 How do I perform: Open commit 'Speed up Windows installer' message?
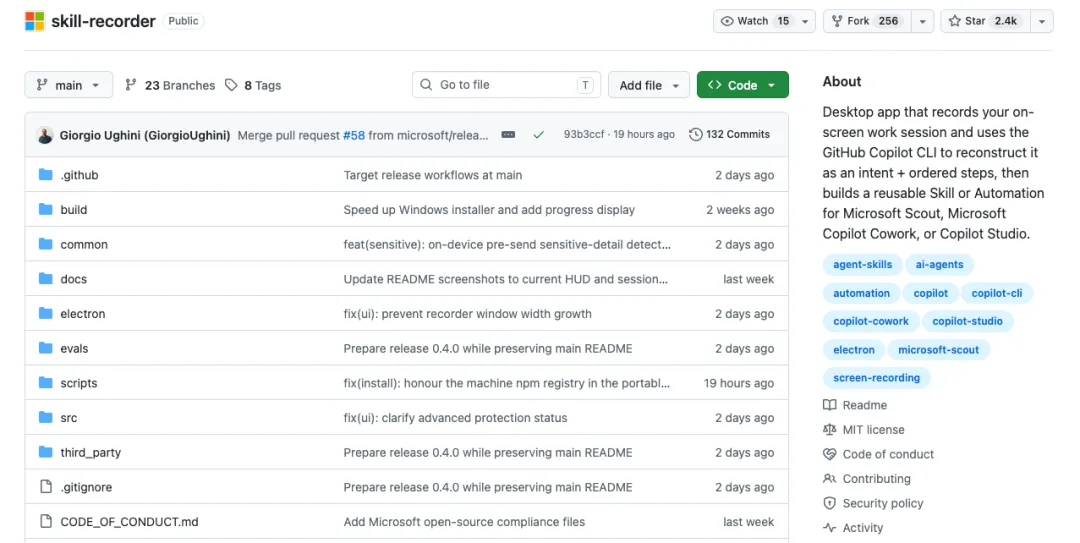489,209
